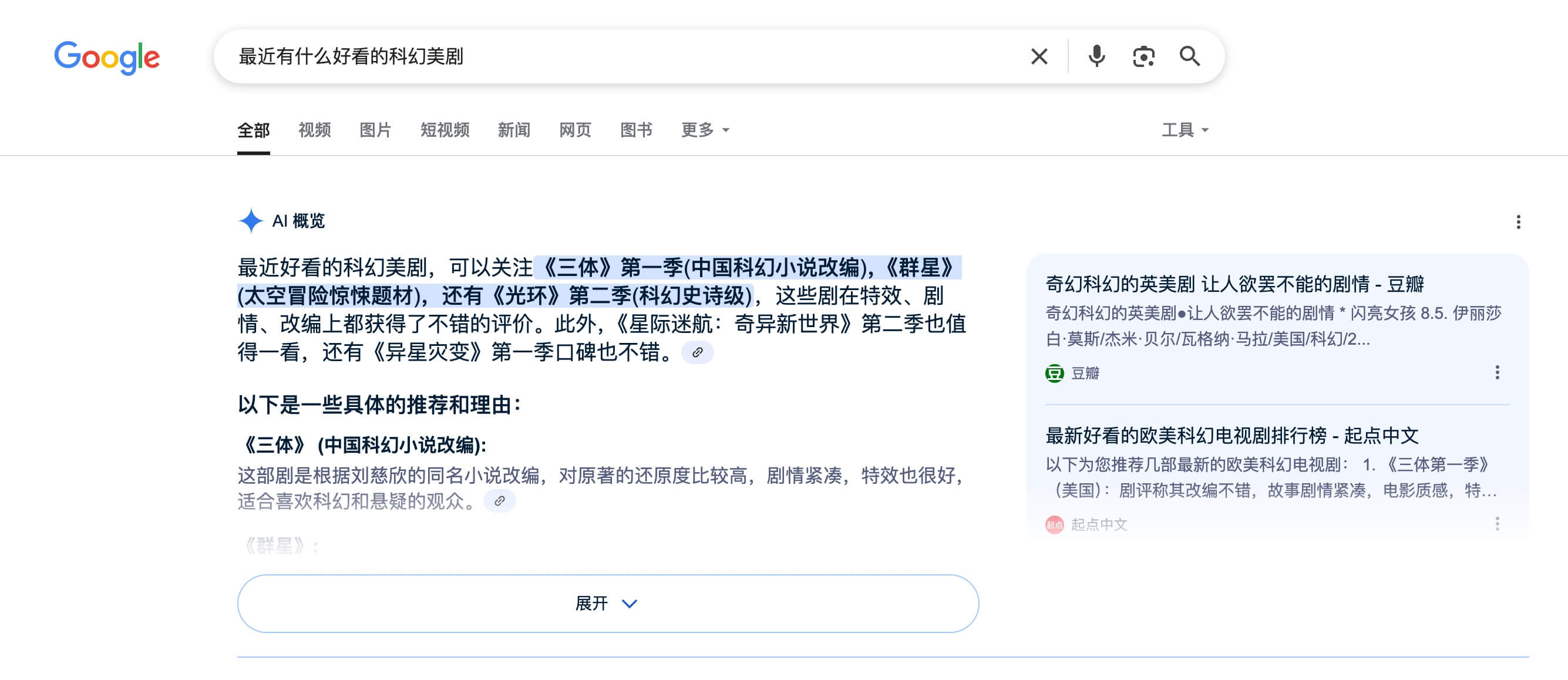This screenshot has height=680, width=1568.
Task: Start voice search with microphone icon
Action: point(1096,56)
